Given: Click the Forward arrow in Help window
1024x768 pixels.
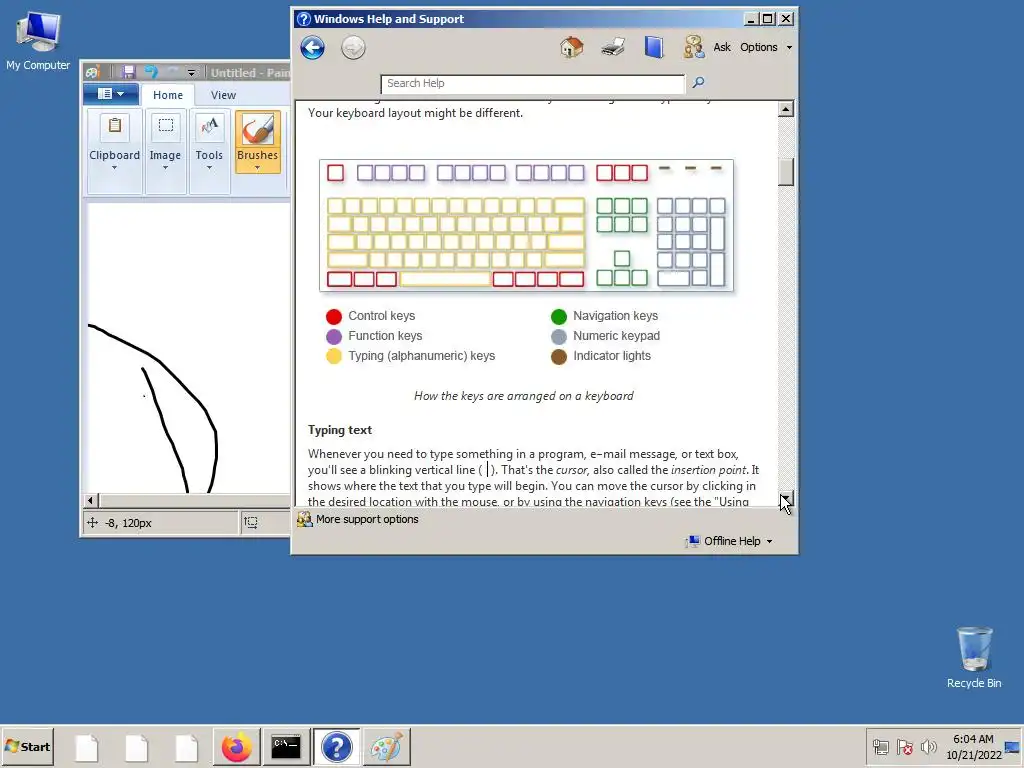Looking at the screenshot, I should [x=353, y=48].
